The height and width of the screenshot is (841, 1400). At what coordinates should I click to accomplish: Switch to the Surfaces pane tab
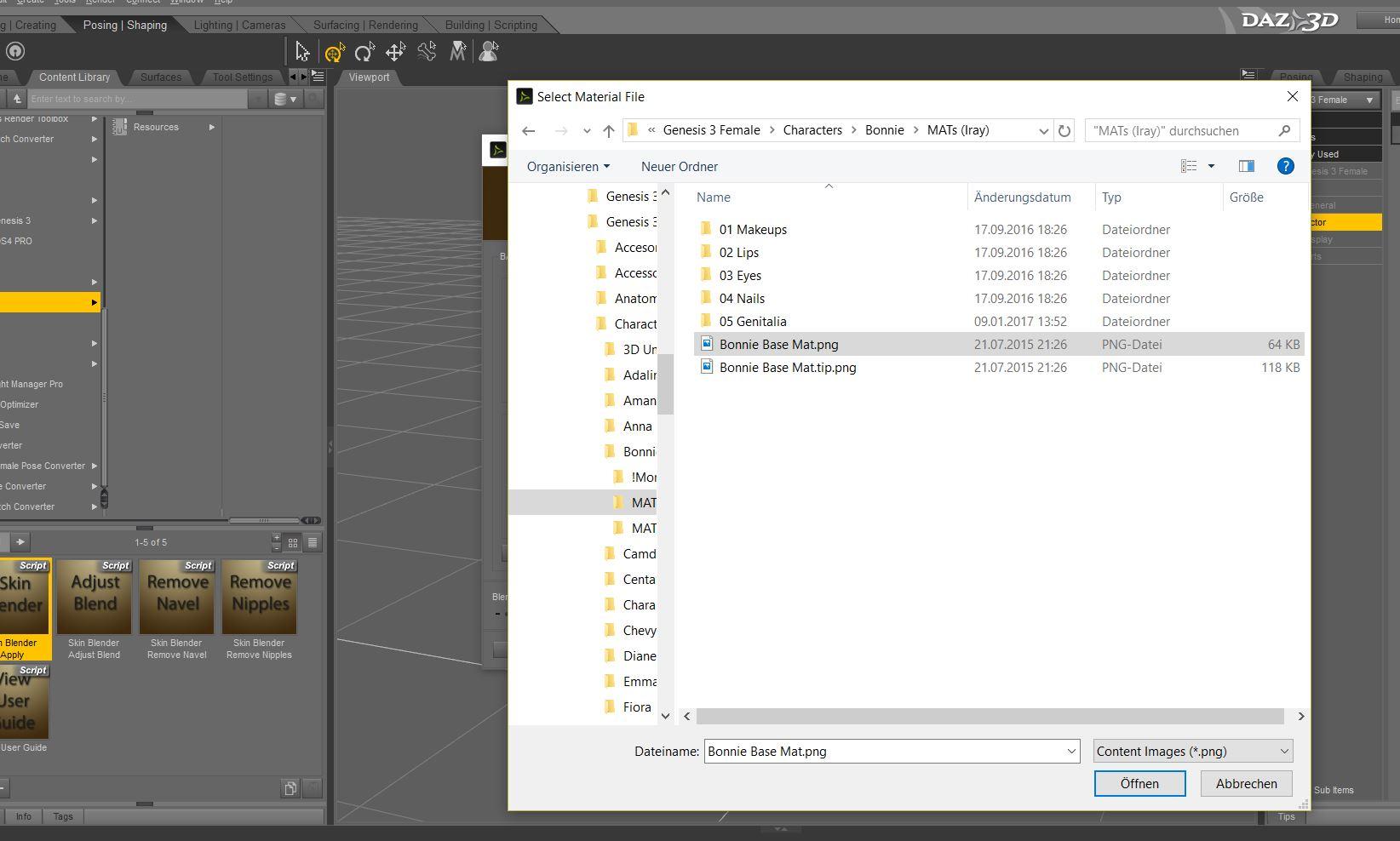pyautogui.click(x=161, y=77)
